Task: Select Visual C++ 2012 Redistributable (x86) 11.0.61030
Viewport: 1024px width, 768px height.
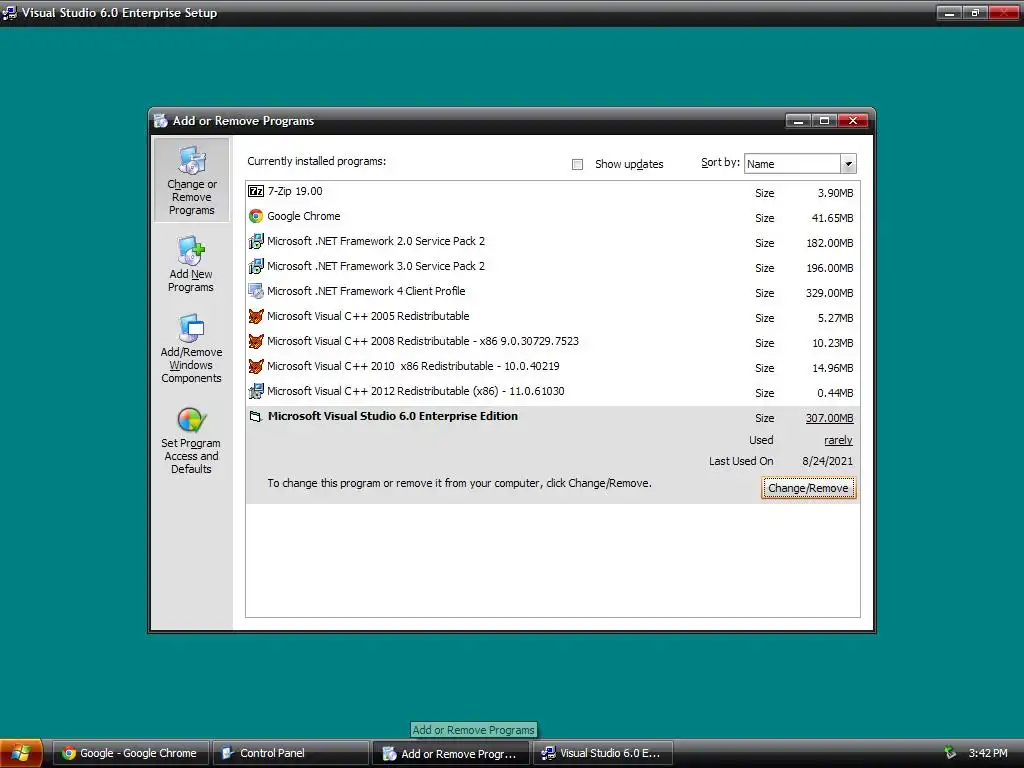Action: coord(552,392)
